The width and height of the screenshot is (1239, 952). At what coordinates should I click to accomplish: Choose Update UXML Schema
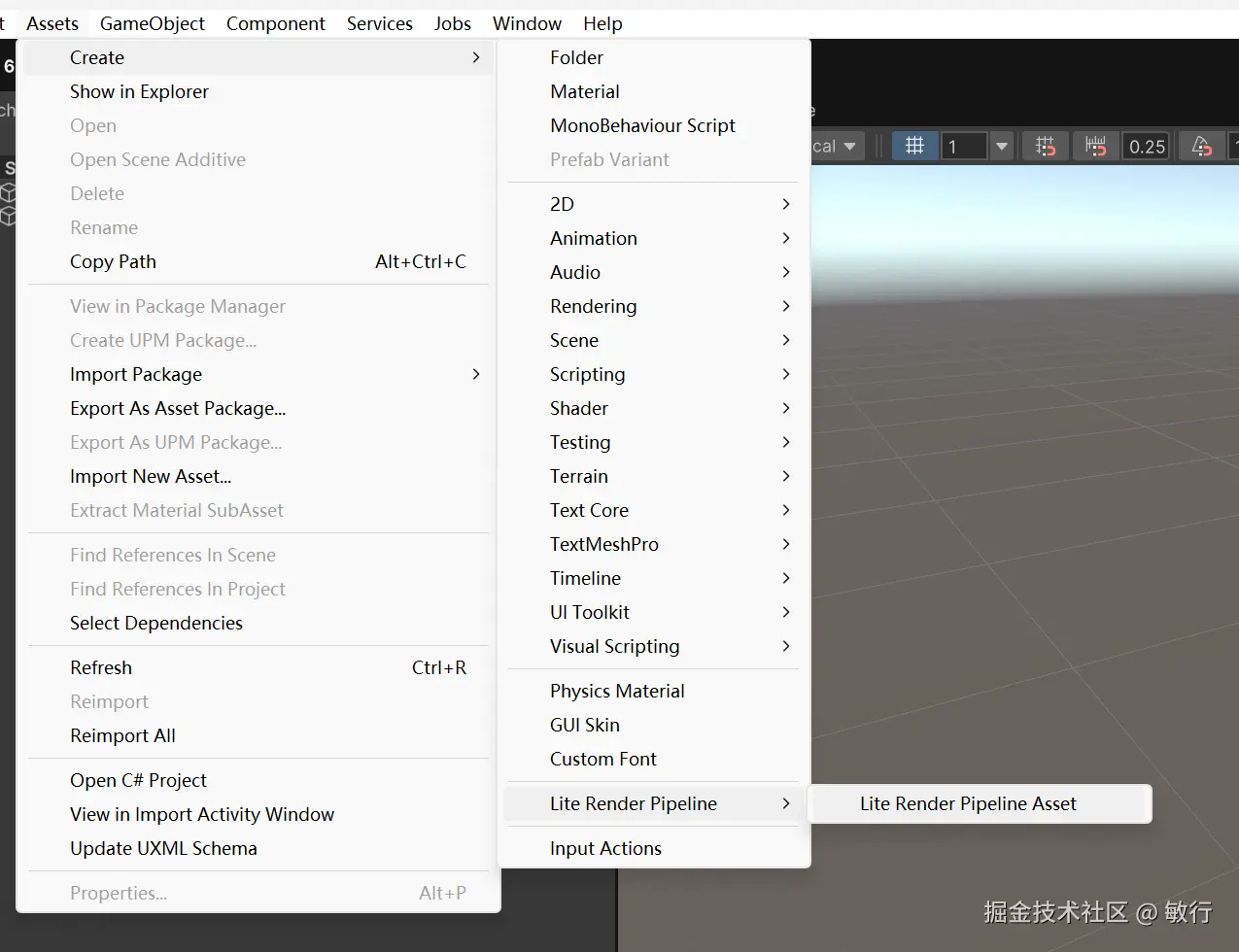click(x=258, y=848)
